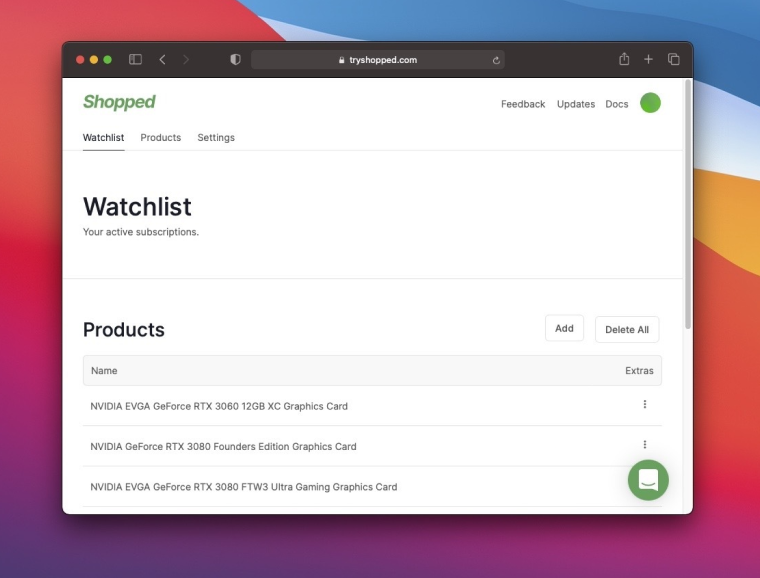Switch to the Products tab
Image resolution: width=760 pixels, height=578 pixels.
pos(160,138)
